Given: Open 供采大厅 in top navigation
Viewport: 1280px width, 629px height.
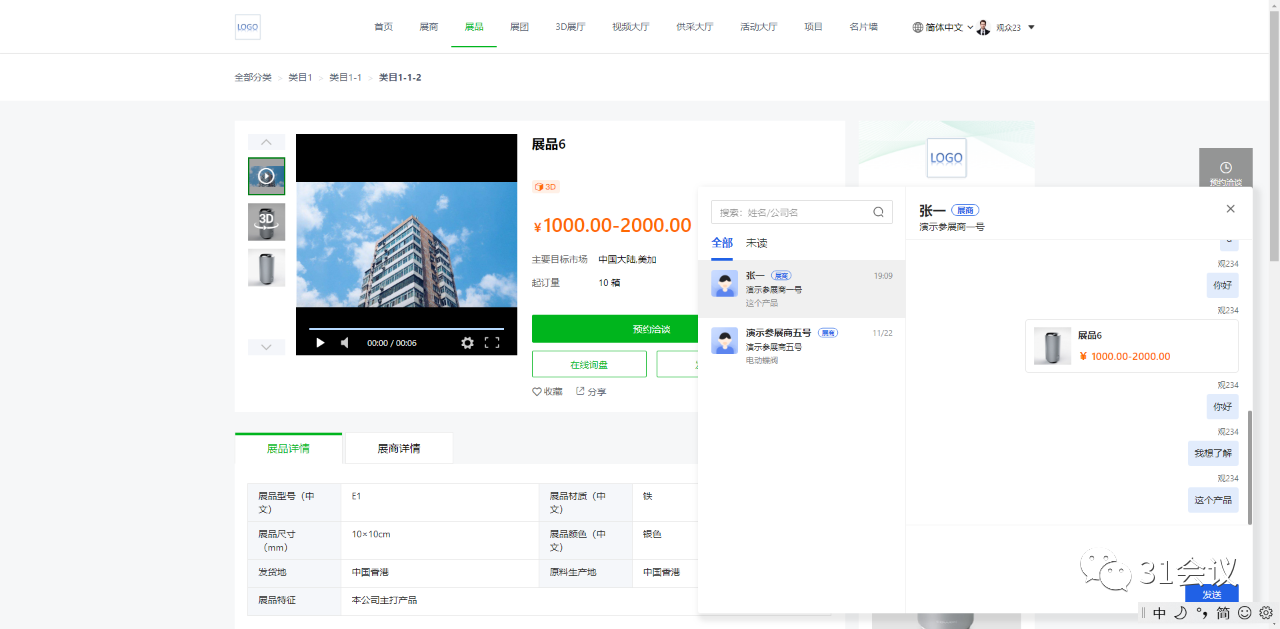Looking at the screenshot, I should point(694,27).
